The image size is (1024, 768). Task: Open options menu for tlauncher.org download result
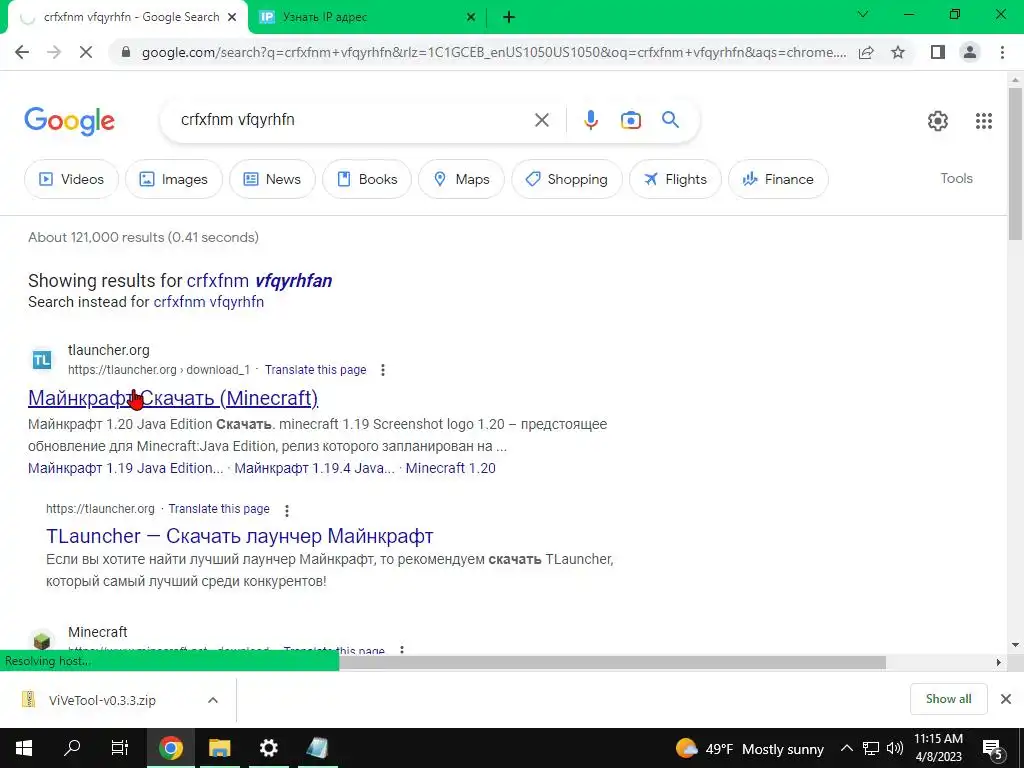[383, 370]
